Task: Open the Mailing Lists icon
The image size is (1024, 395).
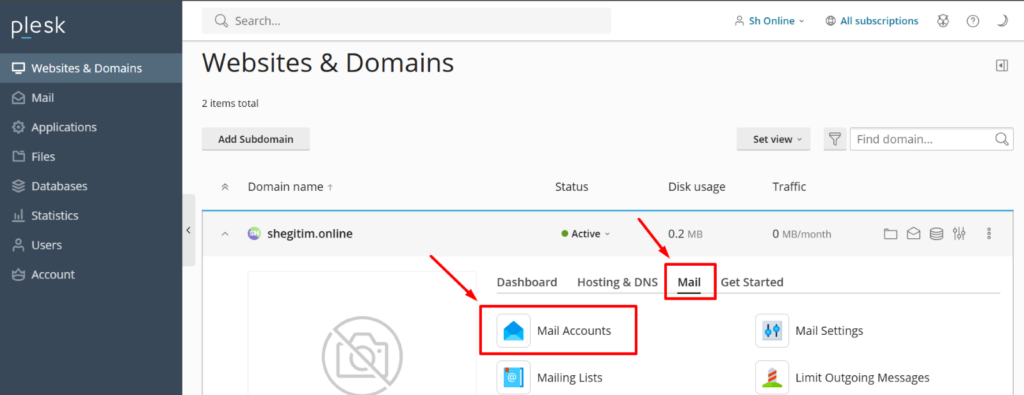Action: coord(513,377)
